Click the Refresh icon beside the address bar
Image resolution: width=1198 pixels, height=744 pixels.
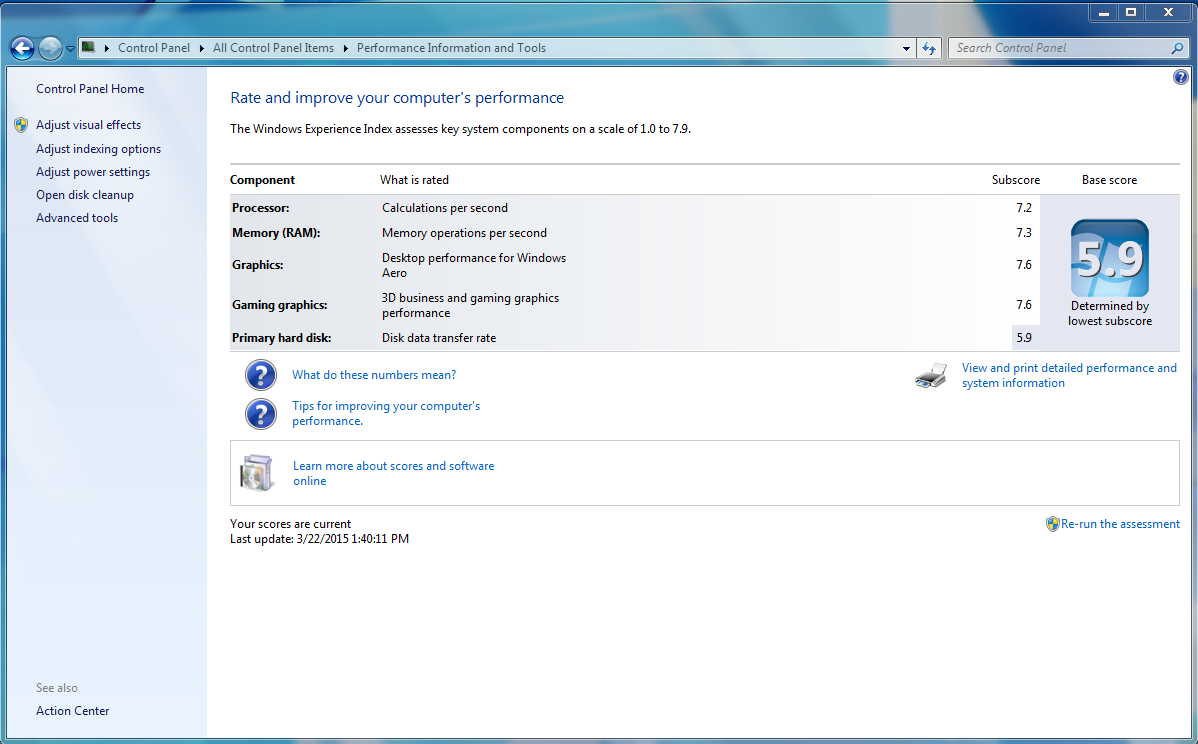[x=929, y=48]
